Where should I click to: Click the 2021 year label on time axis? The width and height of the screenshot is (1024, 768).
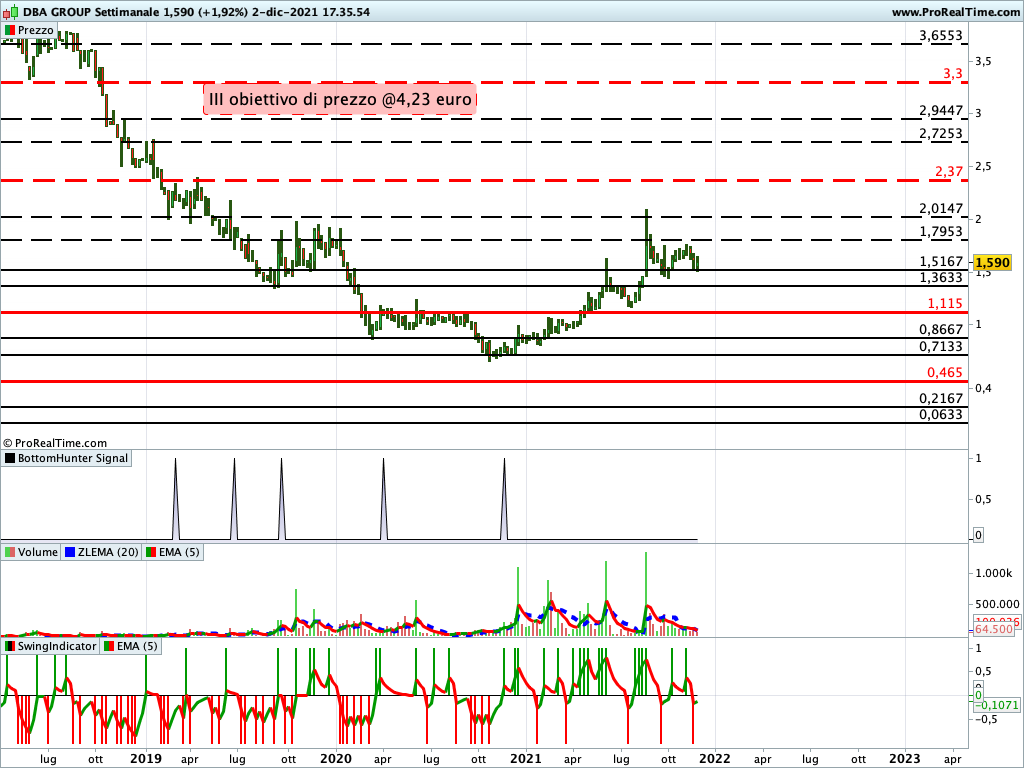tap(526, 759)
